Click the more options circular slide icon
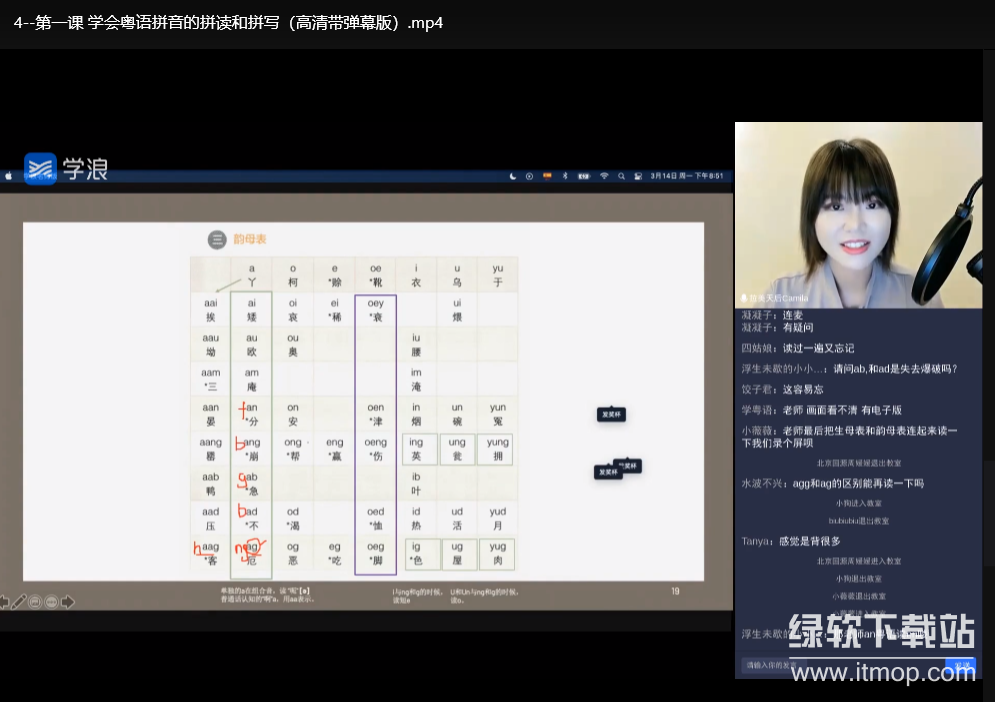995x702 pixels. point(51,601)
